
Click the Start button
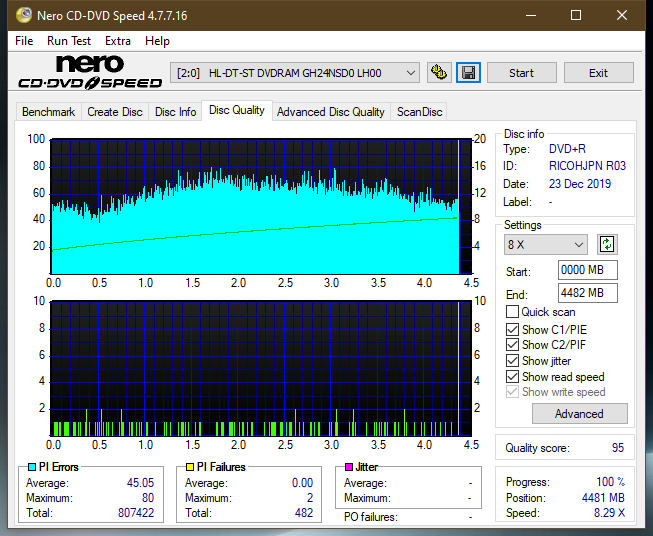pyautogui.click(x=521, y=73)
